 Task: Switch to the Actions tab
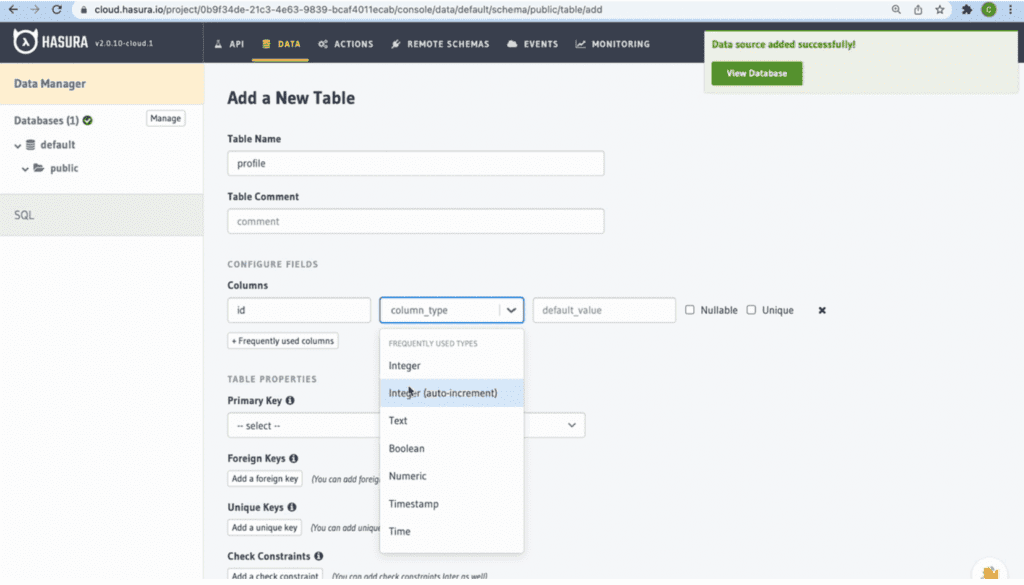pos(346,44)
